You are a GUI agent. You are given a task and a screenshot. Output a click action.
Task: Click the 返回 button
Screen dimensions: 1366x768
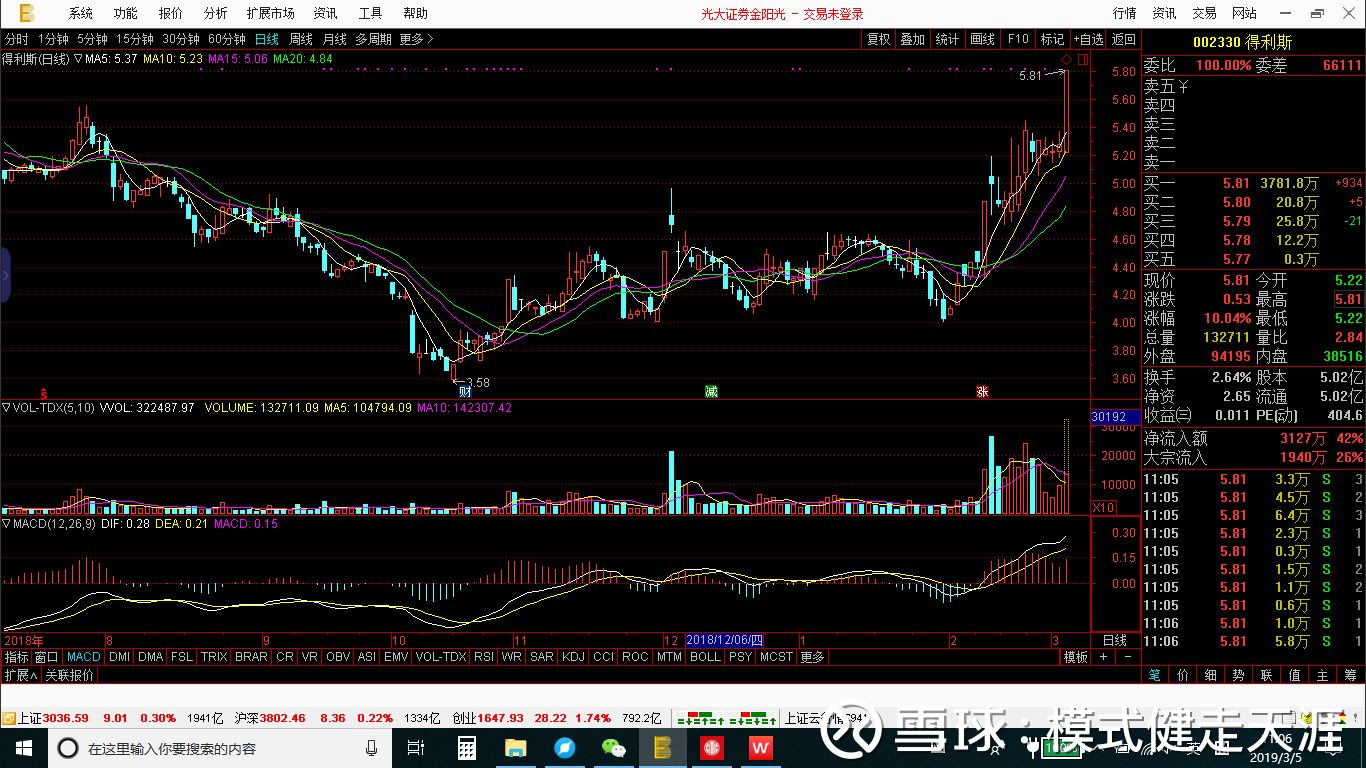1124,39
